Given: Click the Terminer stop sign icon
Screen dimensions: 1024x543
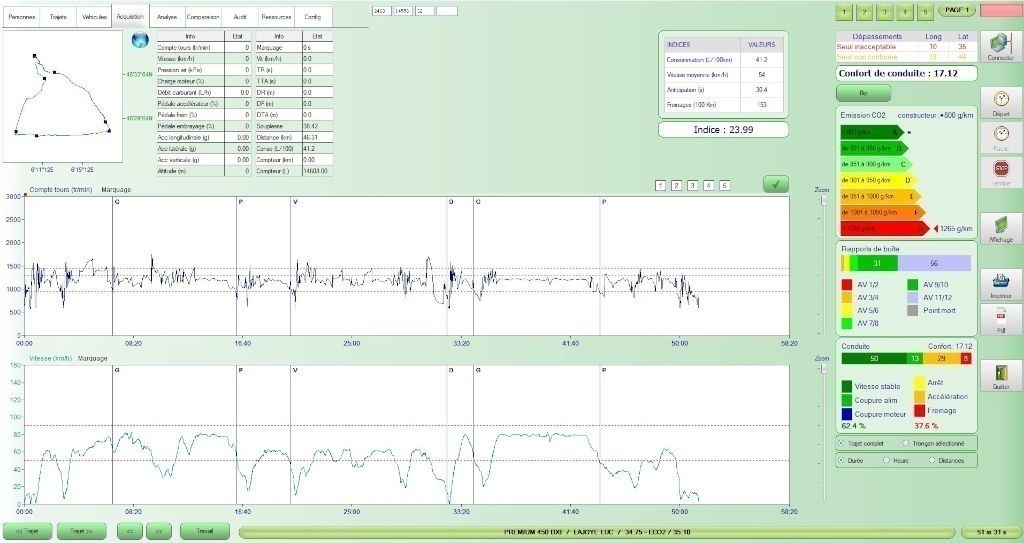Looking at the screenshot, I should pos(1000,169).
